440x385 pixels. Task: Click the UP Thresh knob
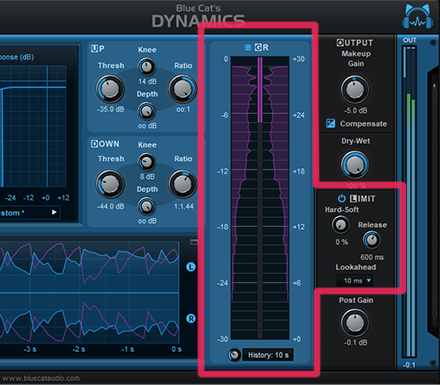pos(110,89)
